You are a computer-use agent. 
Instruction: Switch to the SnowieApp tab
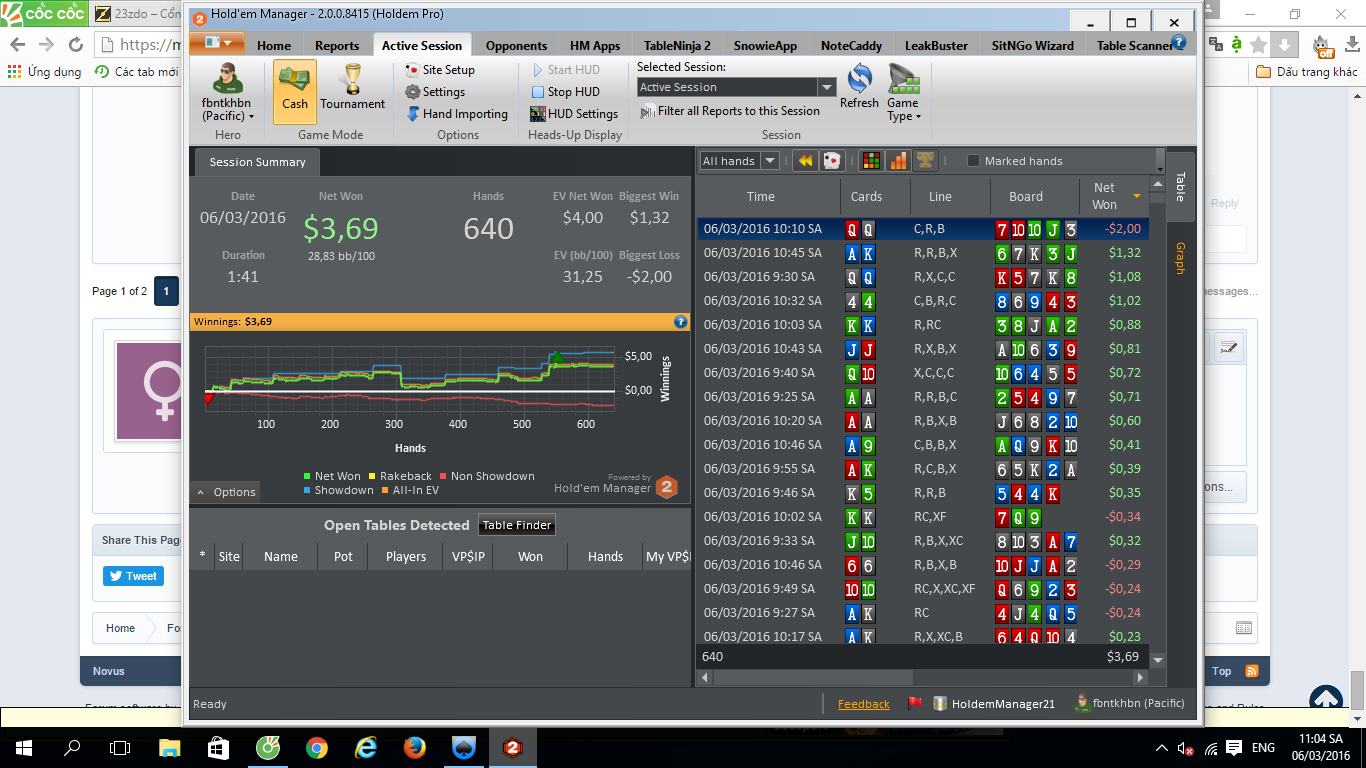coord(765,45)
